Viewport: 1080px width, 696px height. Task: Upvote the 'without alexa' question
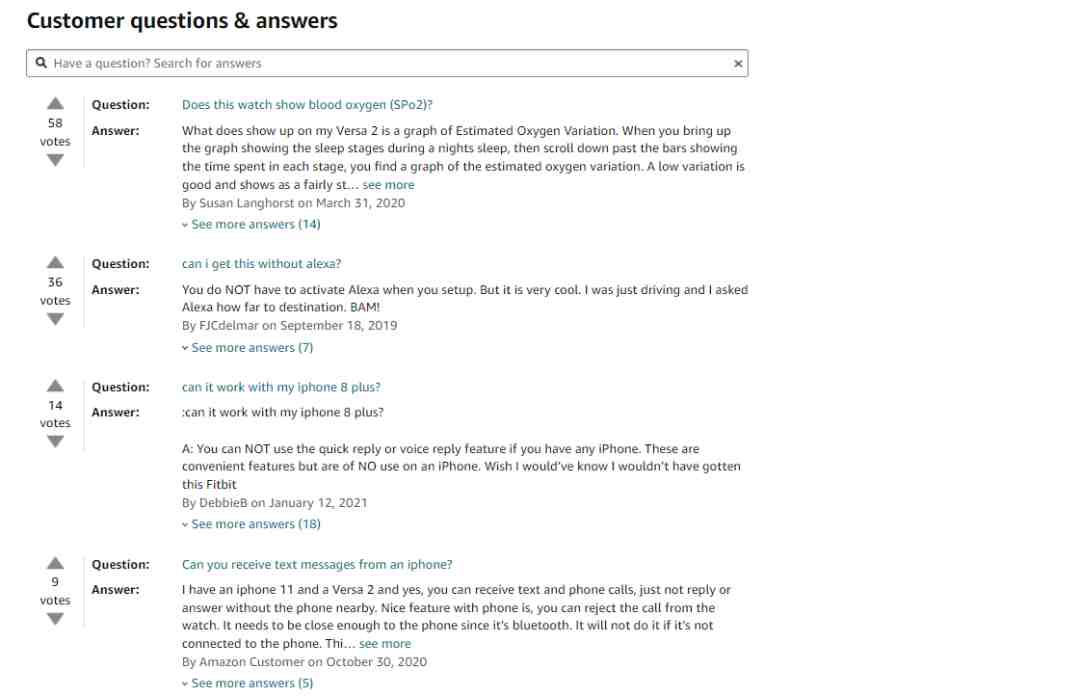click(x=55, y=263)
